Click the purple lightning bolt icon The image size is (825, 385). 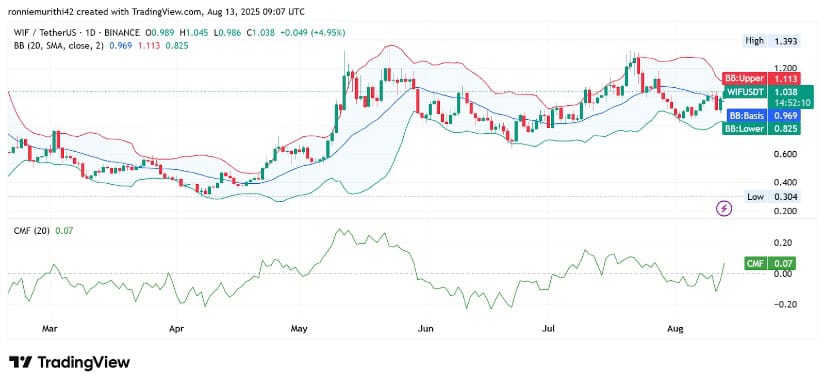[725, 209]
